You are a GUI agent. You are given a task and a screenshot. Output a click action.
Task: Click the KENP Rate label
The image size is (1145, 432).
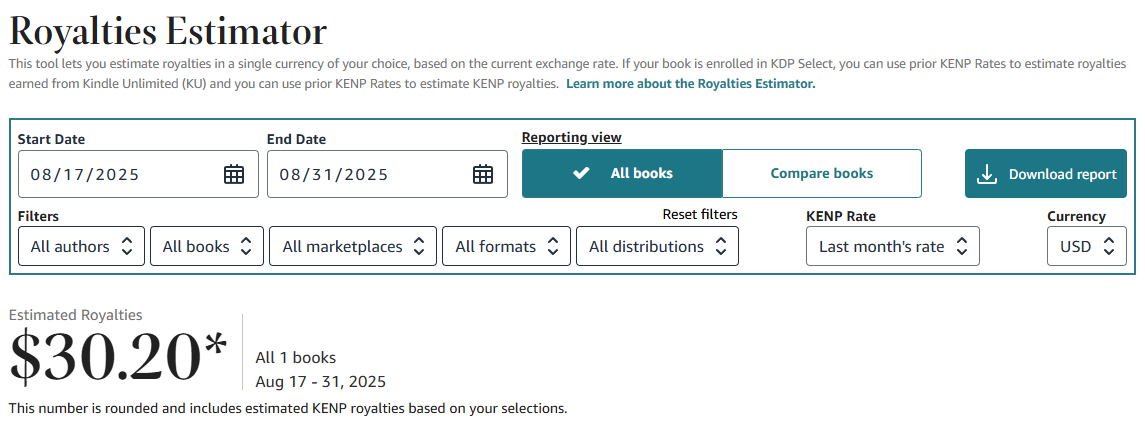point(840,217)
